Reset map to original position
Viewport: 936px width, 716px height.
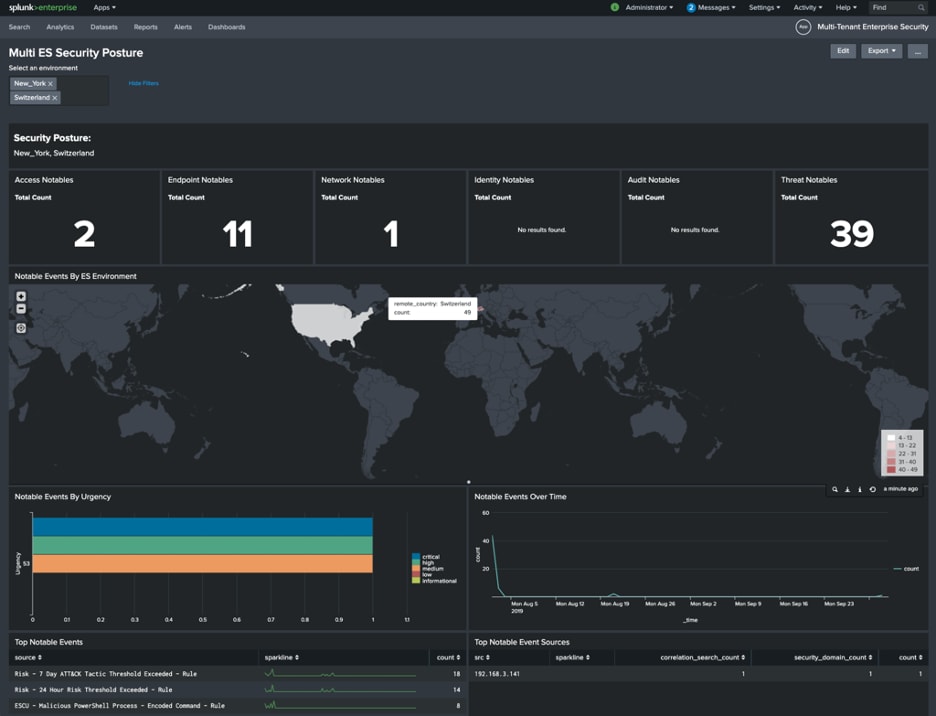21,328
